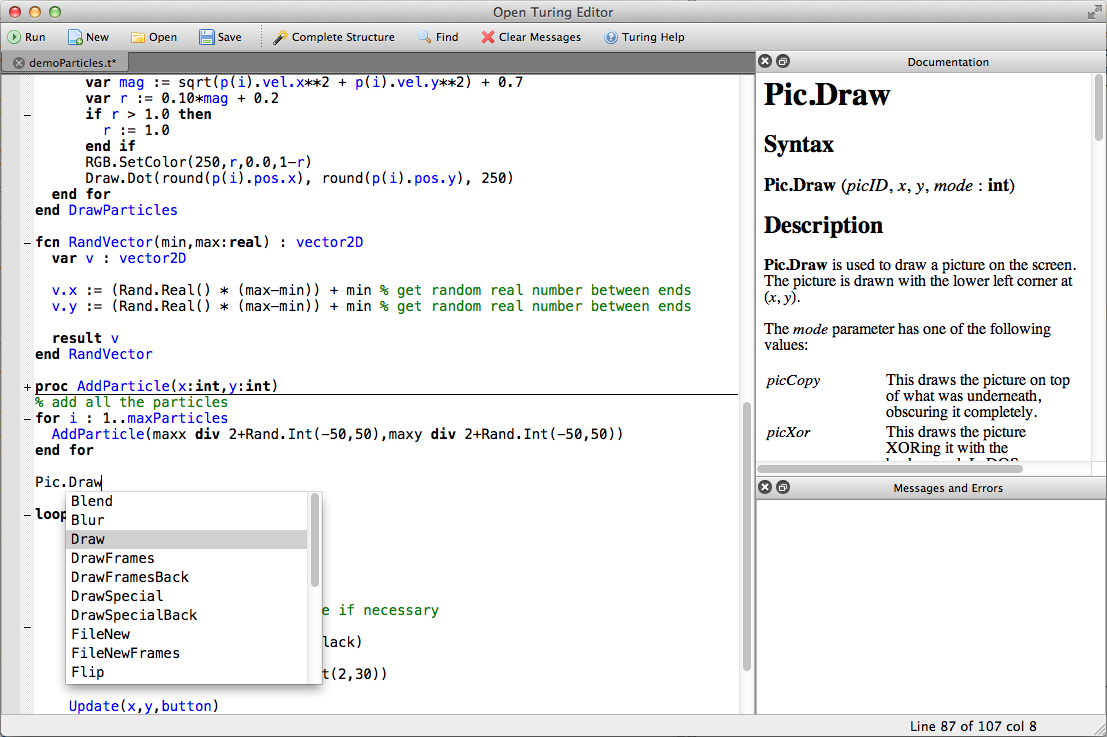Click the '% add all the particles' comment
Viewport: 1107px width, 737px height.
point(132,402)
